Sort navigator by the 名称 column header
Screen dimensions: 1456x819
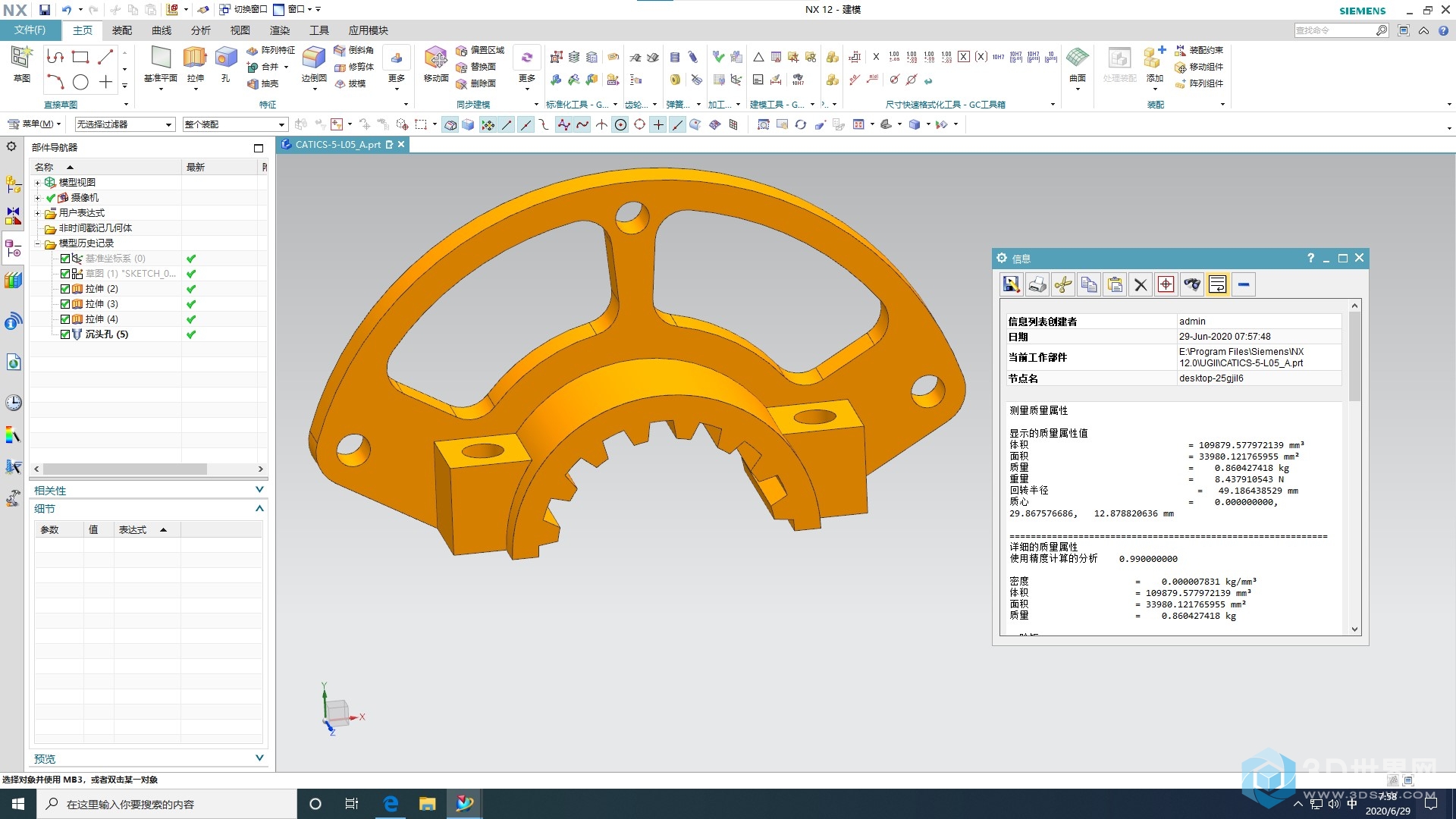click(x=105, y=167)
